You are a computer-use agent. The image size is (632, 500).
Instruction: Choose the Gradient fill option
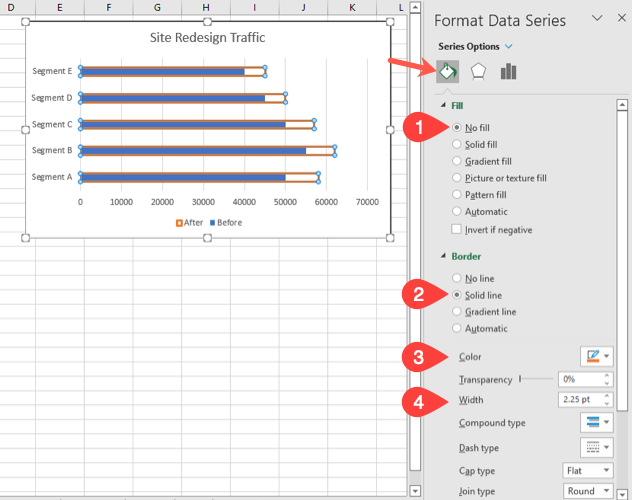(x=458, y=161)
